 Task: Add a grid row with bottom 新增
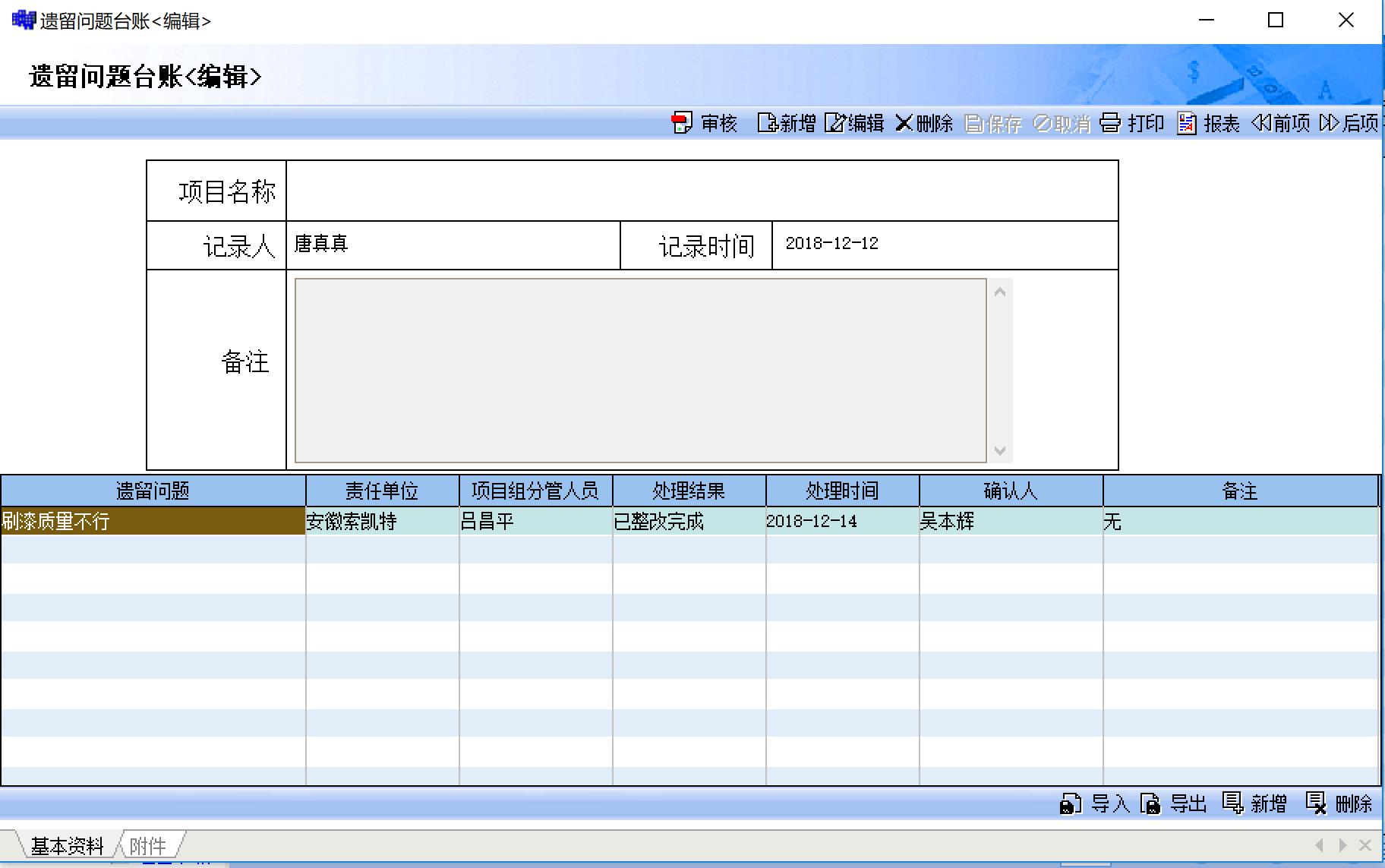1232,803
